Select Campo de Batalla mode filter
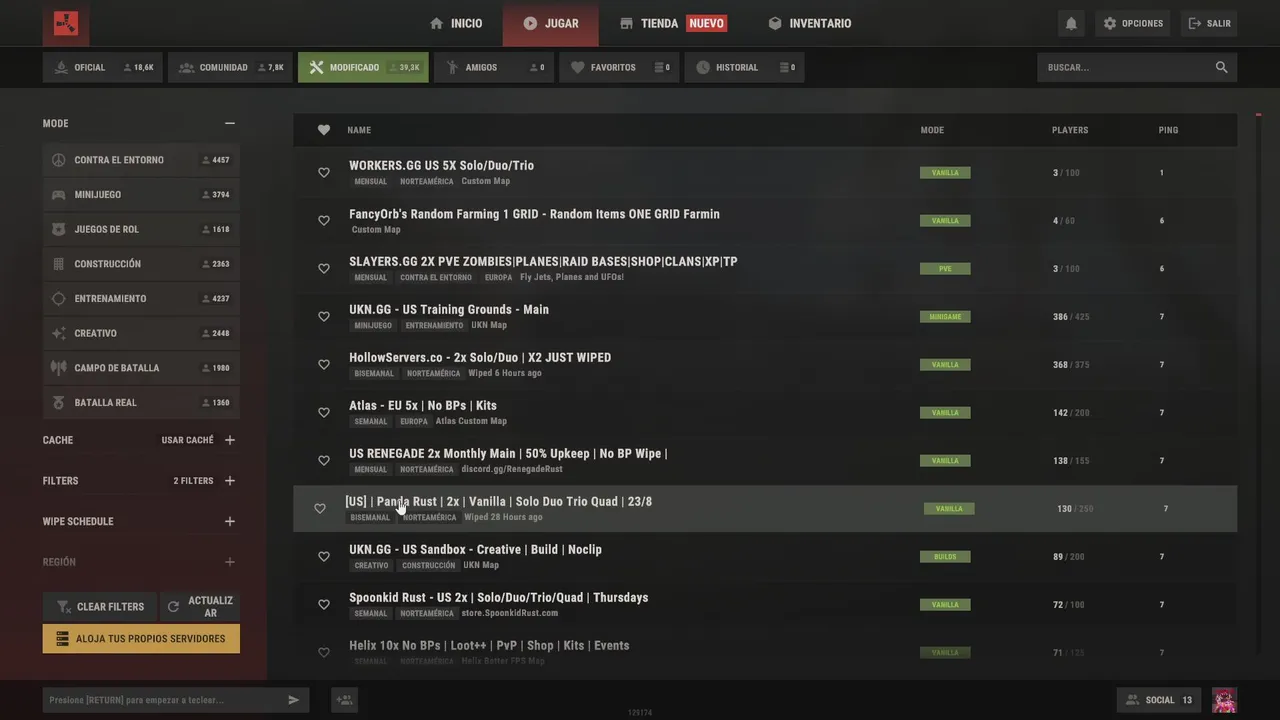This screenshot has height=720, width=1280. point(141,368)
